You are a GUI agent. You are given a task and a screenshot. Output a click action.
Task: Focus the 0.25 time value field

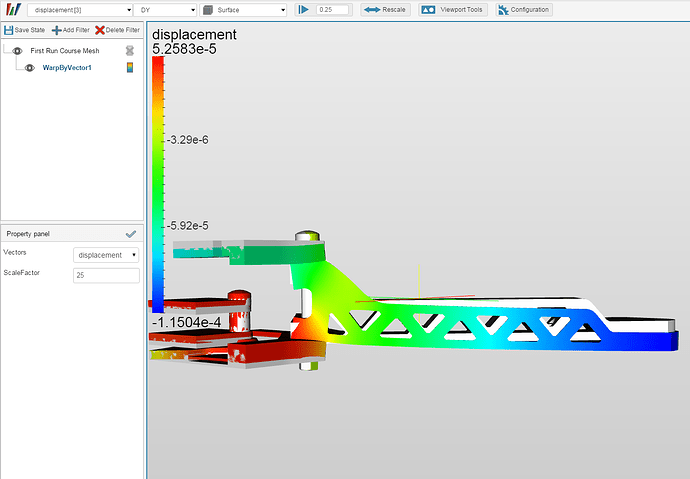pos(332,10)
